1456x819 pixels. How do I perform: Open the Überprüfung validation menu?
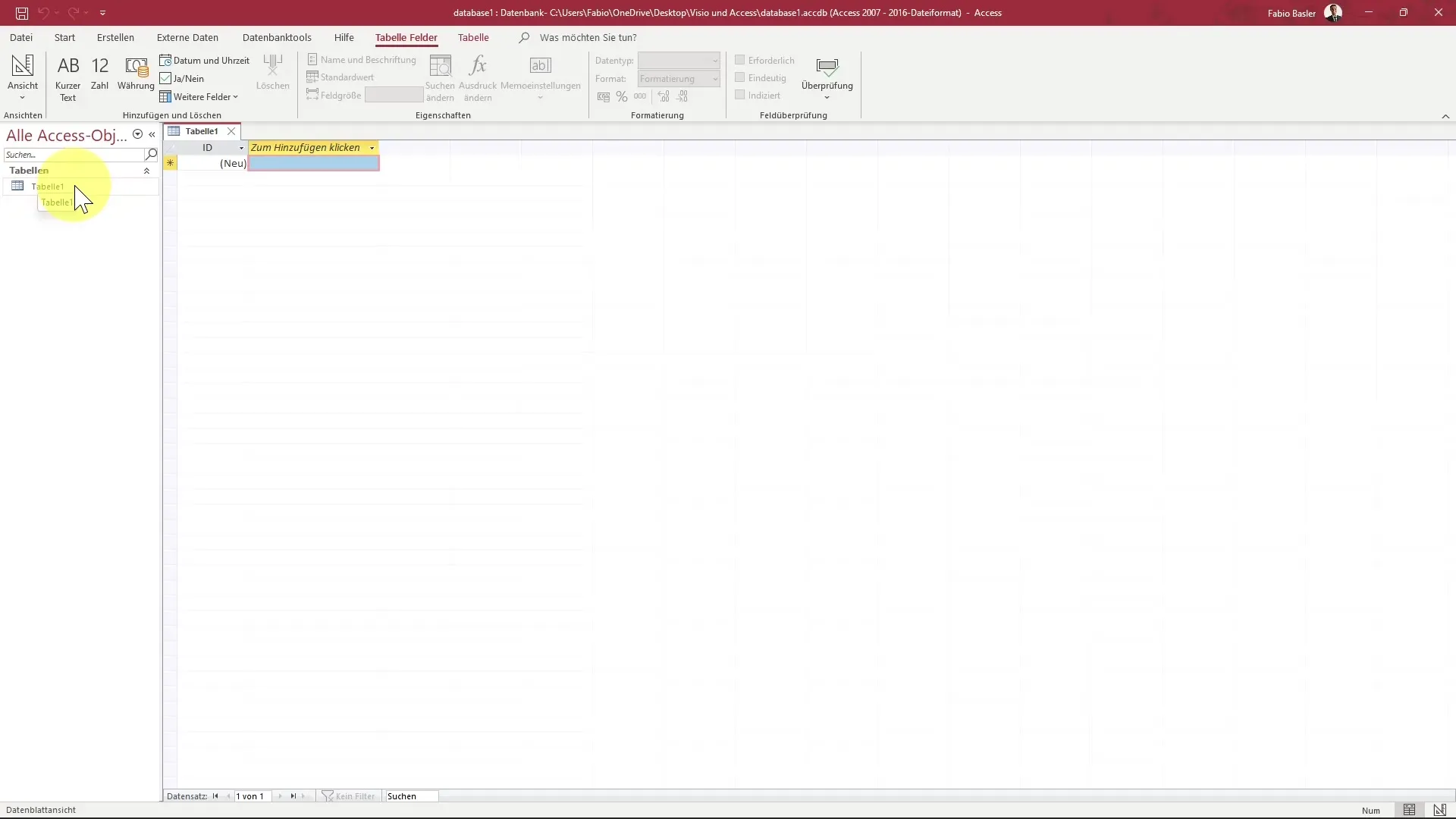tap(827, 77)
